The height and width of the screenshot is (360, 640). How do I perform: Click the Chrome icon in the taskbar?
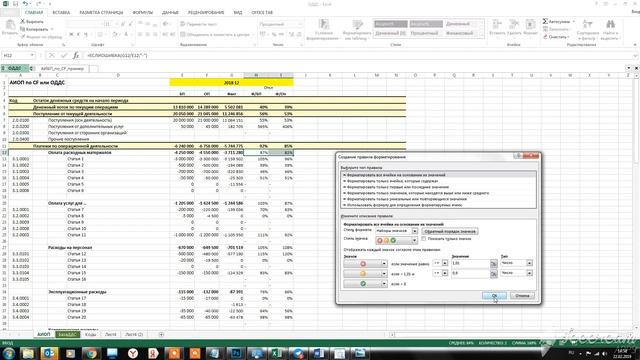(91, 353)
